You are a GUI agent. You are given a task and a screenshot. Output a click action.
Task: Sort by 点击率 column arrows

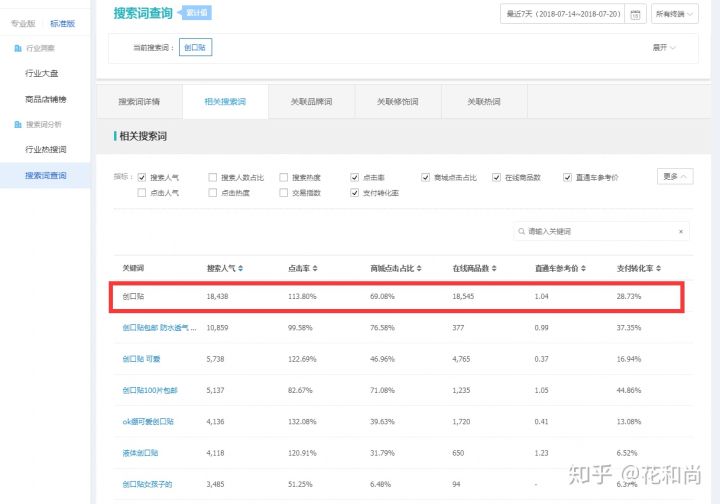(x=314, y=269)
